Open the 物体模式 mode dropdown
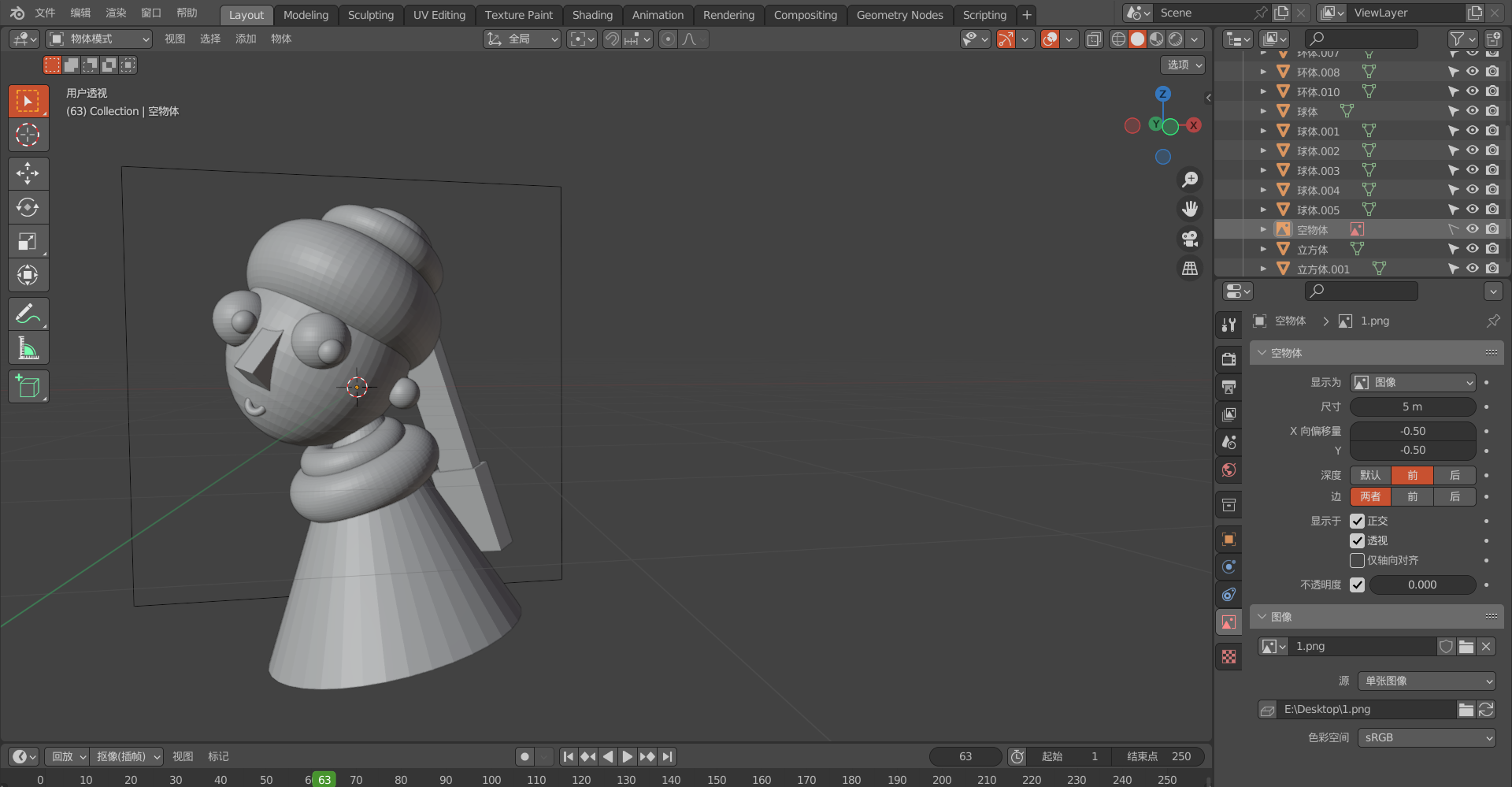The width and height of the screenshot is (1512, 787). tap(98, 39)
